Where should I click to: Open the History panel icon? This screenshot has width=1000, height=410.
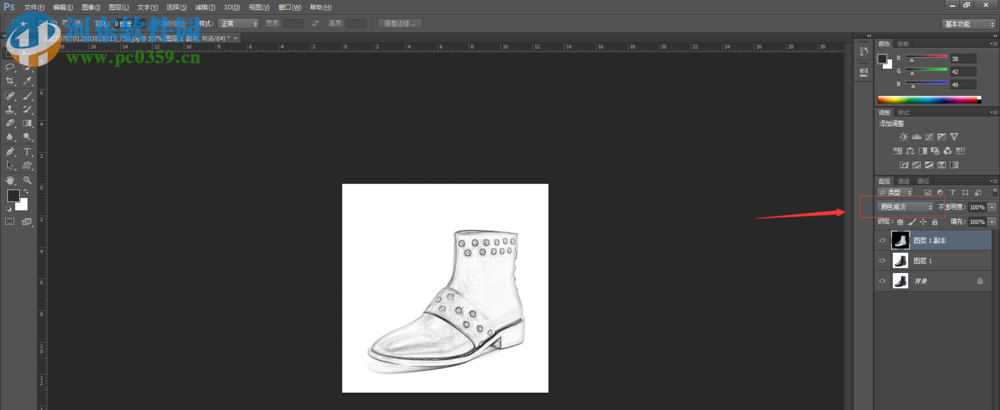(863, 52)
